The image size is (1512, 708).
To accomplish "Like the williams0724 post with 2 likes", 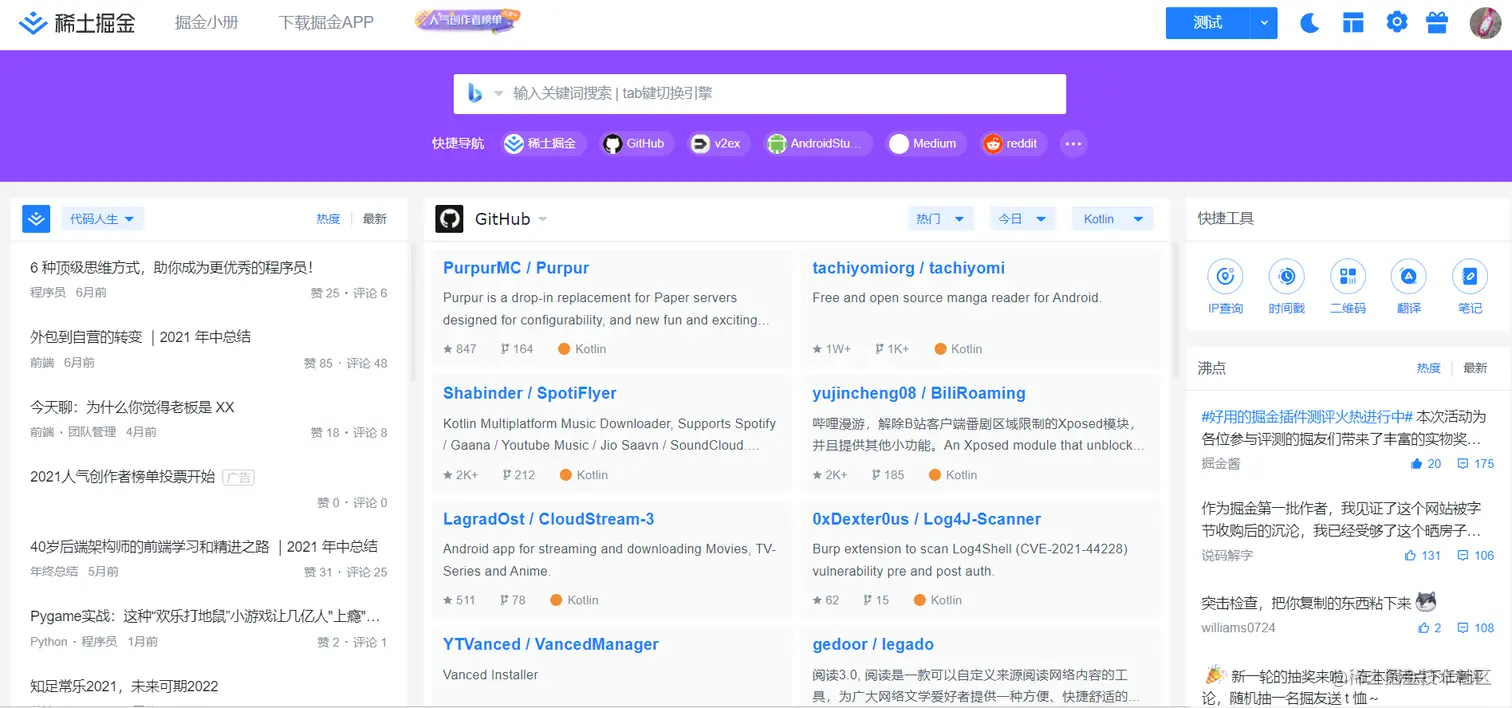I will 1430,628.
